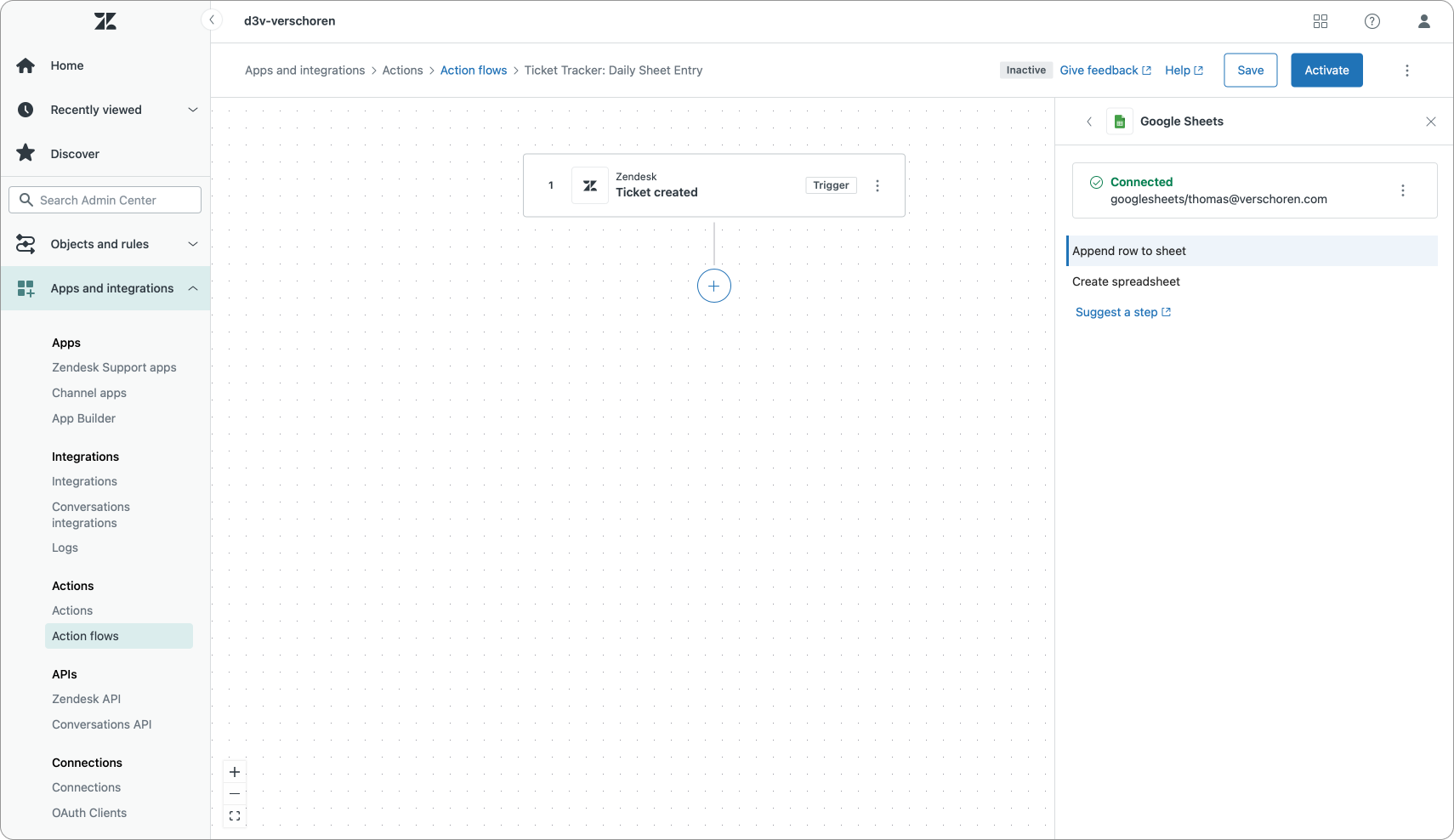Add a step with the plus button
The width and height of the screenshot is (1454, 840).
pyautogui.click(x=714, y=286)
